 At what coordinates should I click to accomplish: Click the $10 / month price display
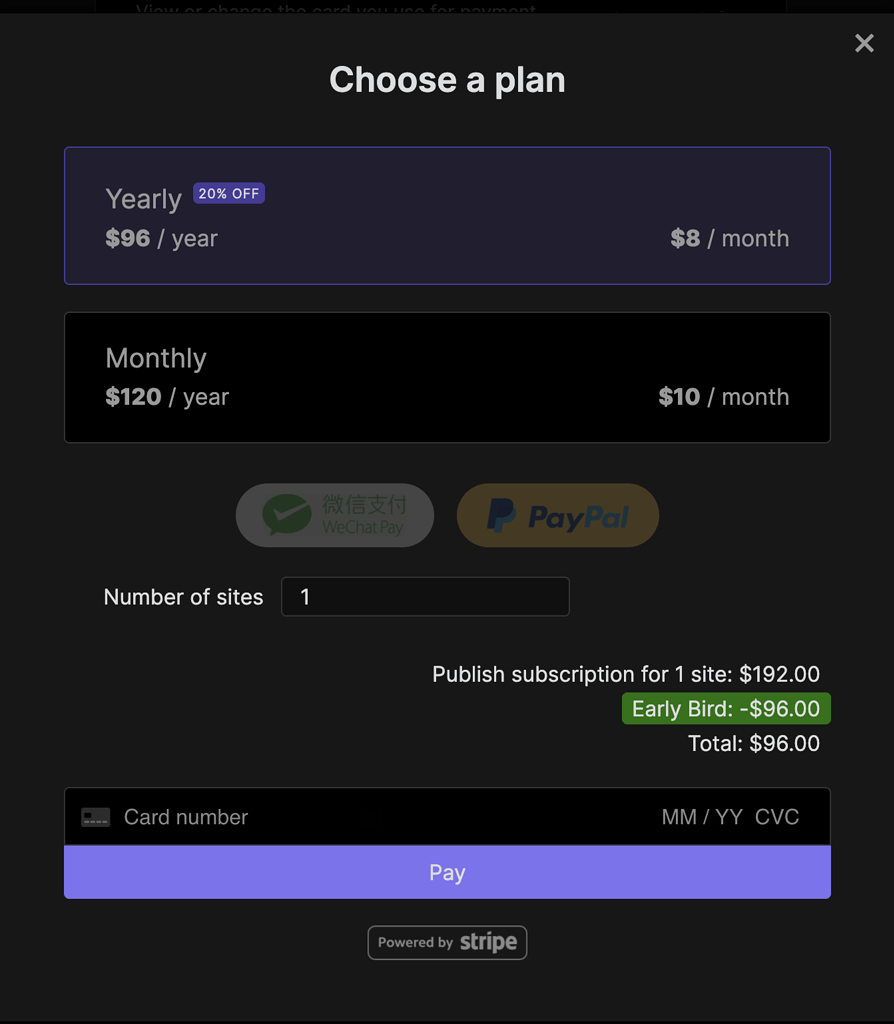point(723,396)
